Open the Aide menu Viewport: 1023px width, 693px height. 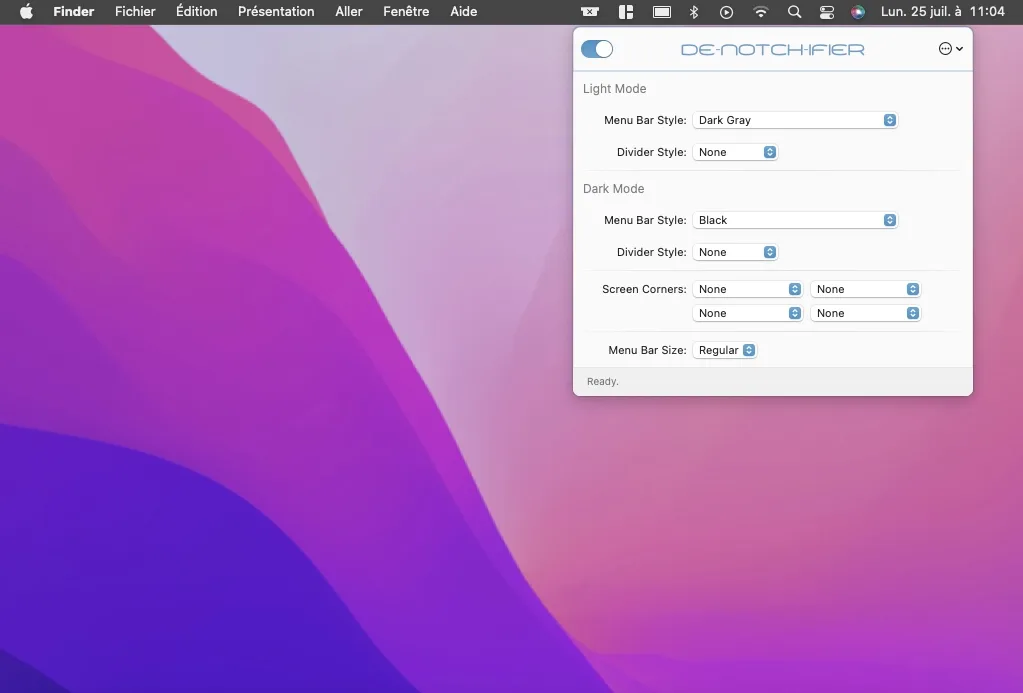coord(463,12)
